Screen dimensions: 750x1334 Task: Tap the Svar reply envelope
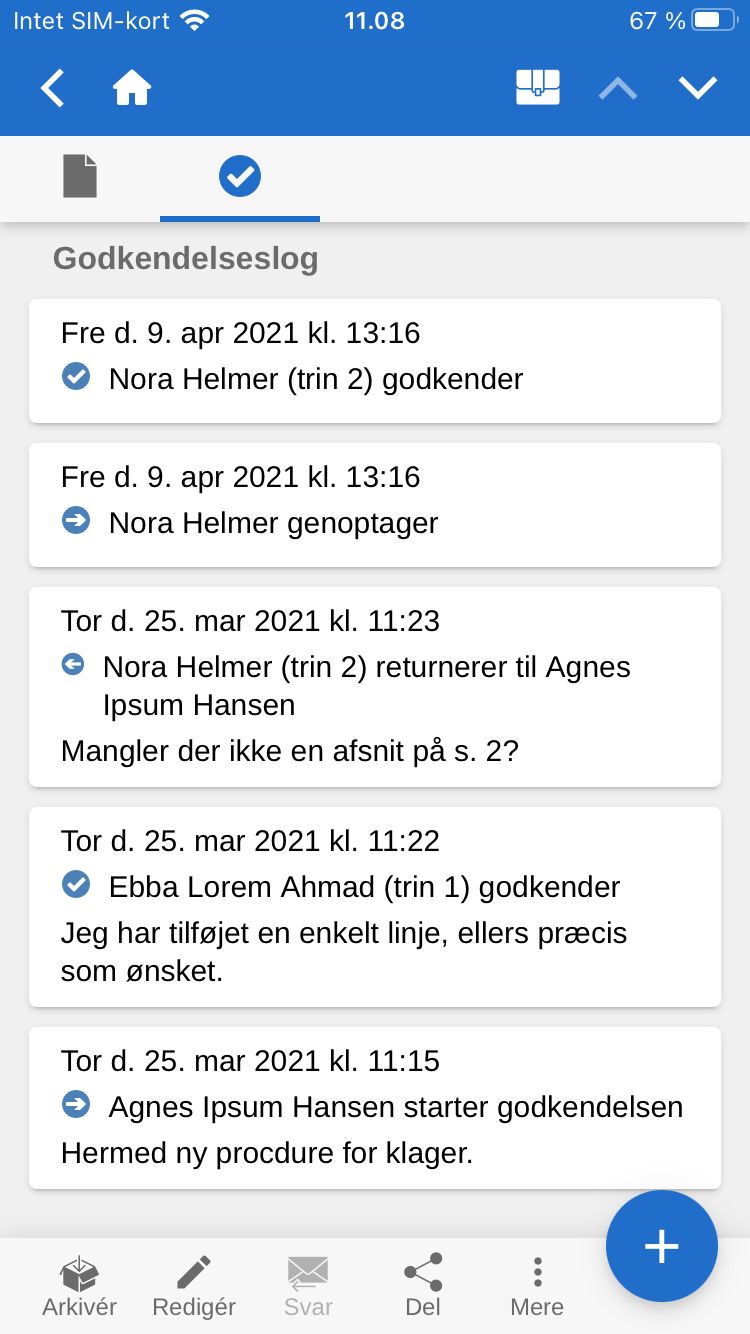point(308,1286)
